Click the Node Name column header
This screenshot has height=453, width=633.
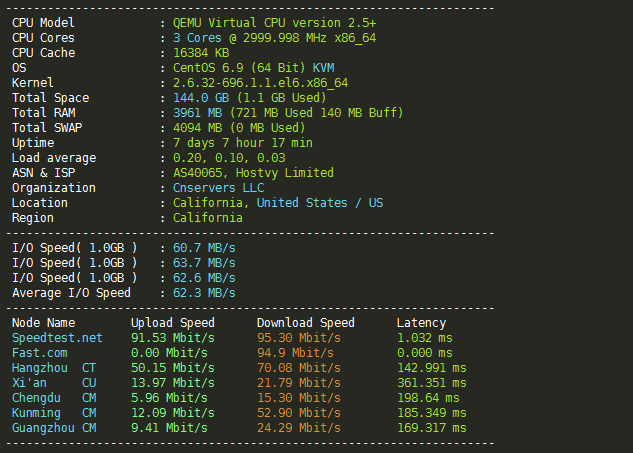[x=43, y=323]
